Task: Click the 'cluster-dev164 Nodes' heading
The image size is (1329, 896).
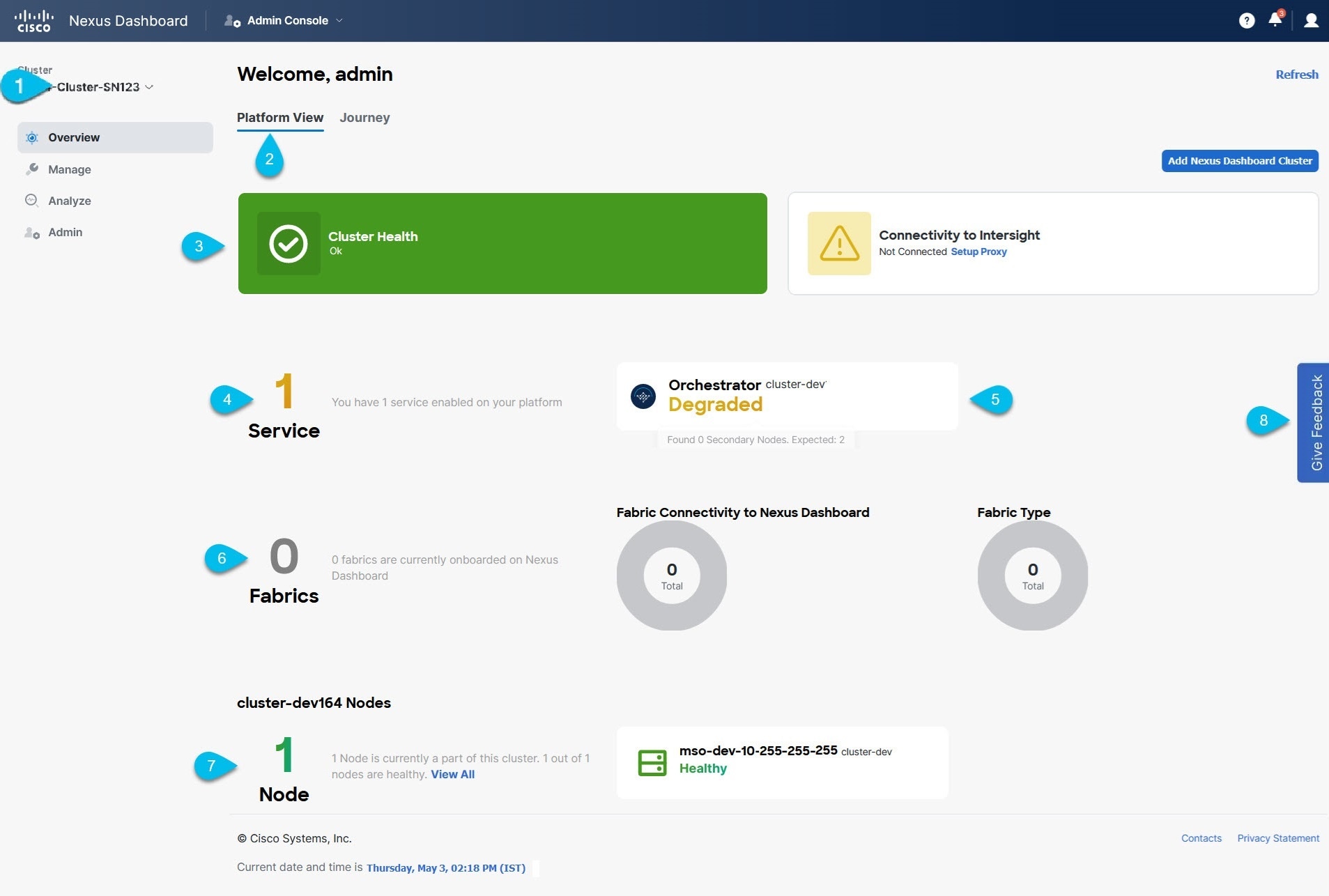Action: (x=314, y=703)
